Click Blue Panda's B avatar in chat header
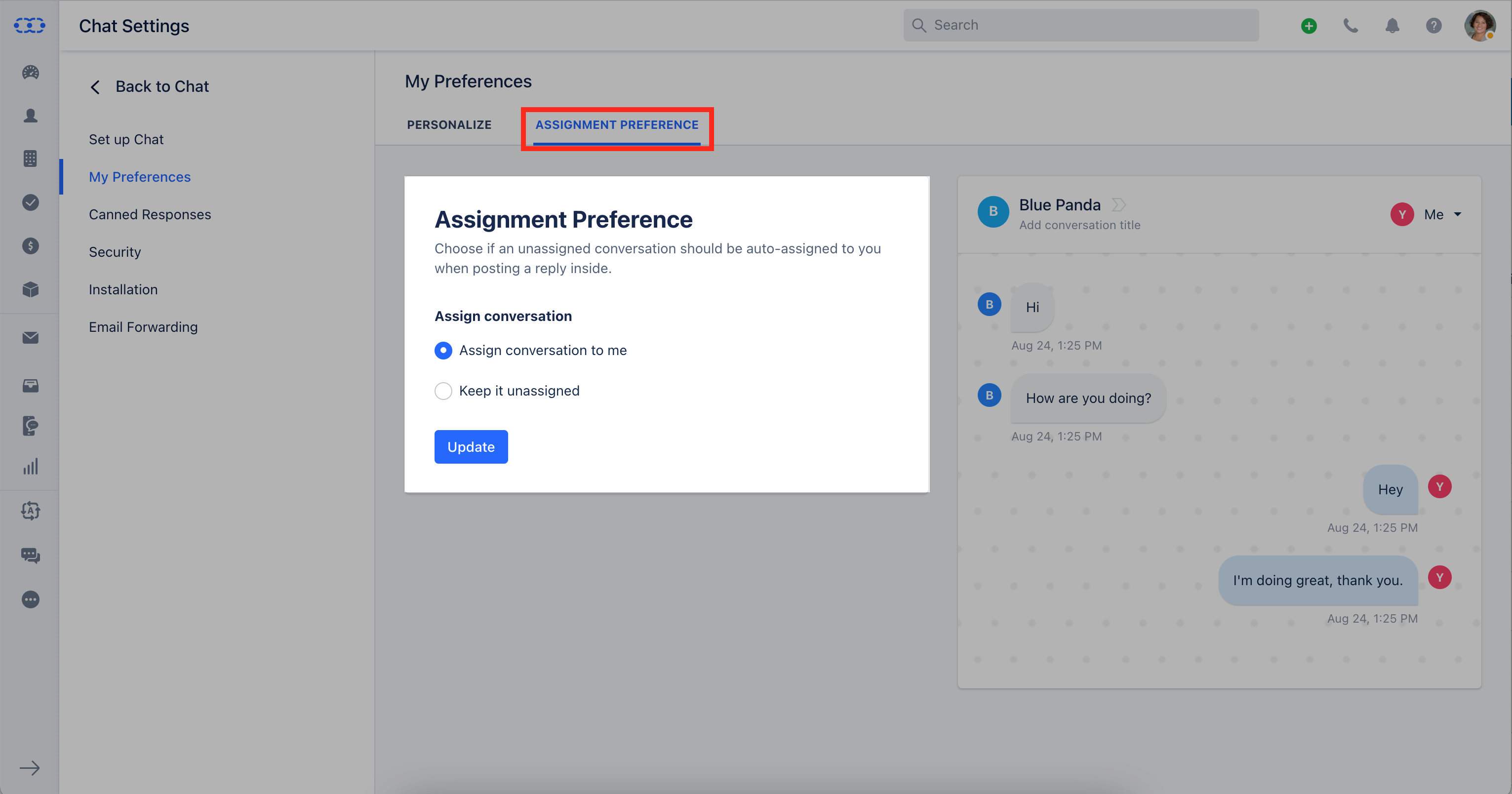The image size is (1512, 794). click(x=993, y=212)
